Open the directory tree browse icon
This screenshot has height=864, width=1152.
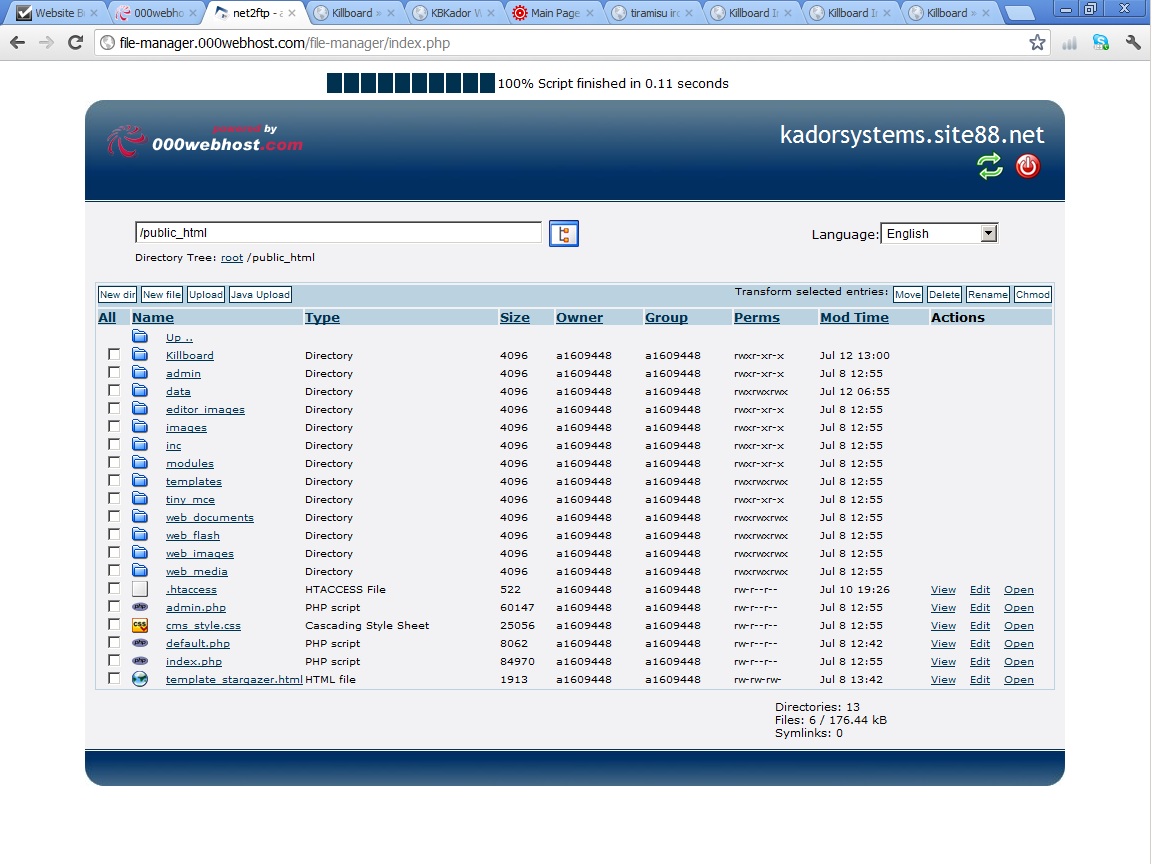[564, 234]
